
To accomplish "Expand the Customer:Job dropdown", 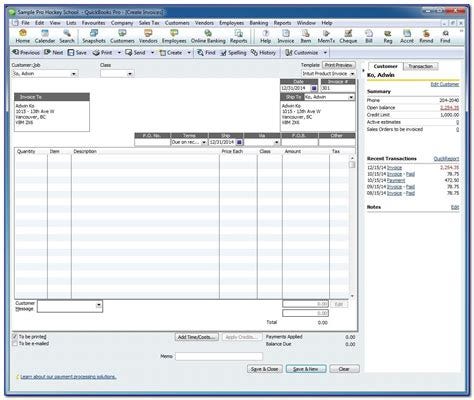I will point(73,74).
